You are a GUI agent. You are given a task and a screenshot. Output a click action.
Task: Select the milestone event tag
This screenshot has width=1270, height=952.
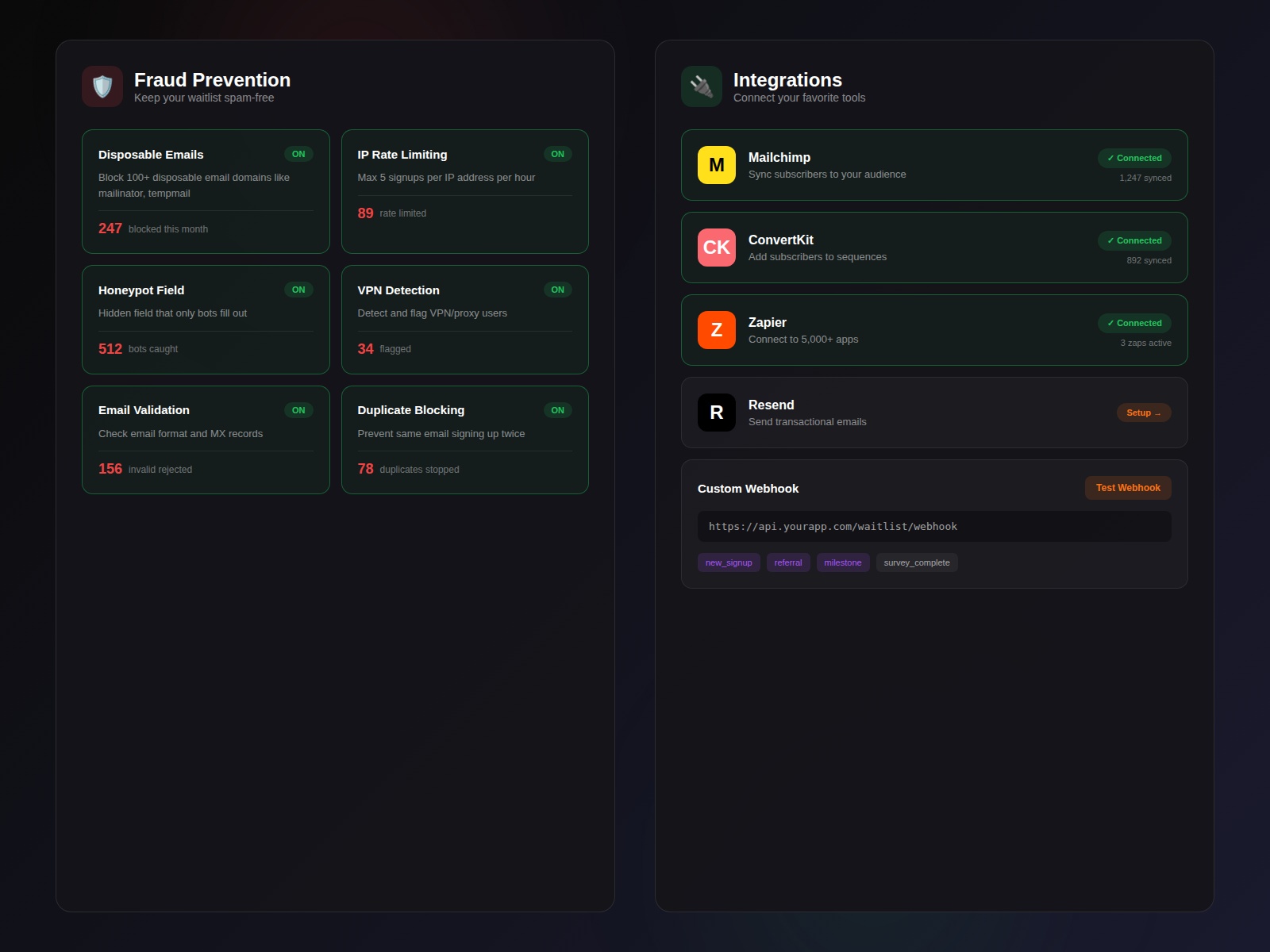tap(842, 562)
